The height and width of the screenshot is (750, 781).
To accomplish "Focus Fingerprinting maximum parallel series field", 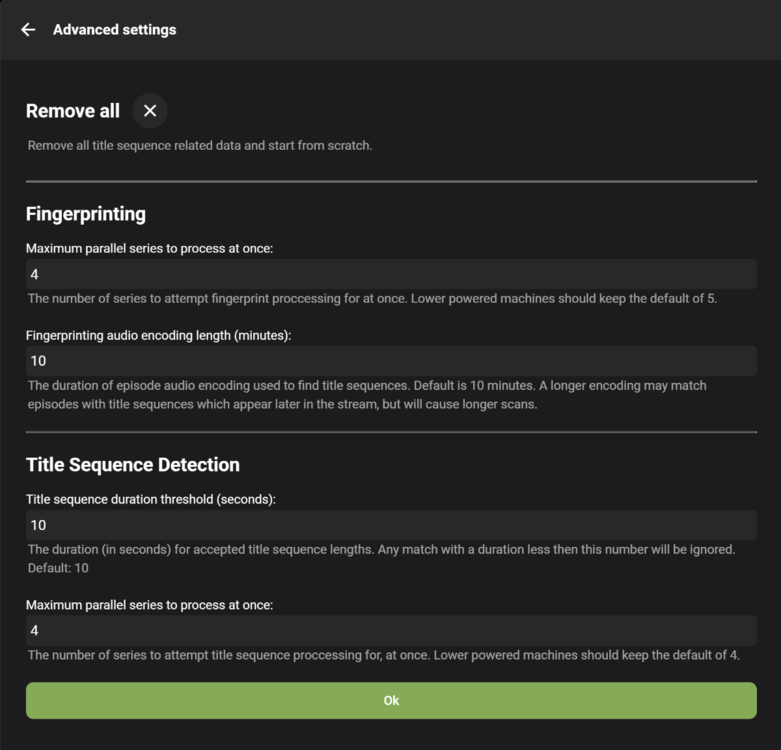I will pos(391,274).
